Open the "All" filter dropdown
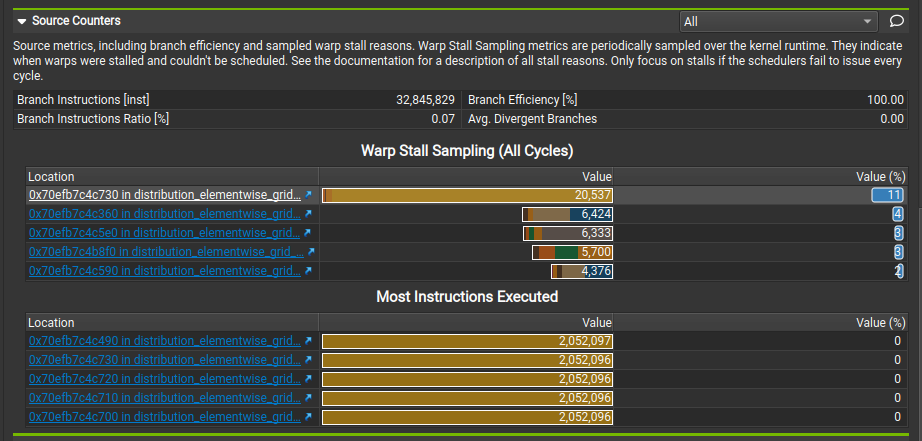Screen dimensions: 922x441 click(x=777, y=21)
